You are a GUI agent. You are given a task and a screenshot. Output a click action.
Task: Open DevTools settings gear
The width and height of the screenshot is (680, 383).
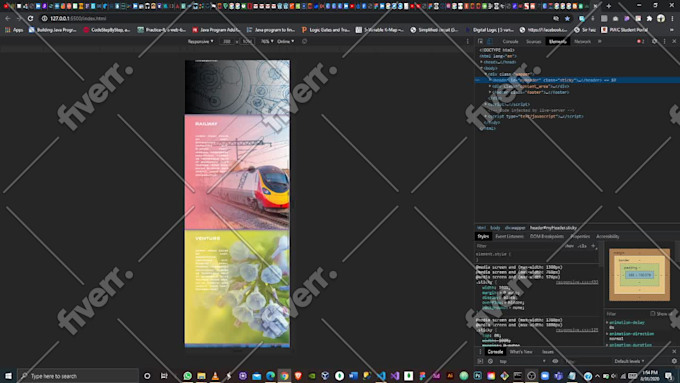point(654,41)
